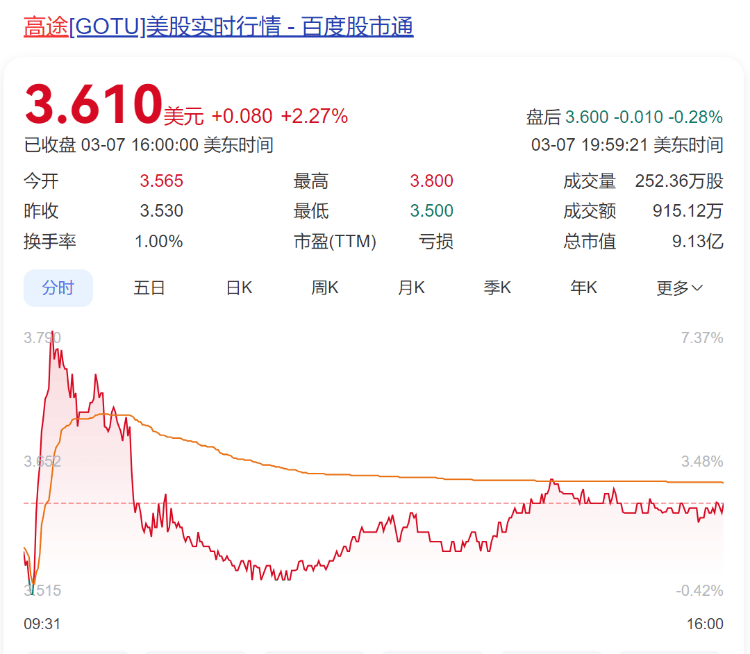
Task: Show the 月K chart
Action: coord(411,288)
